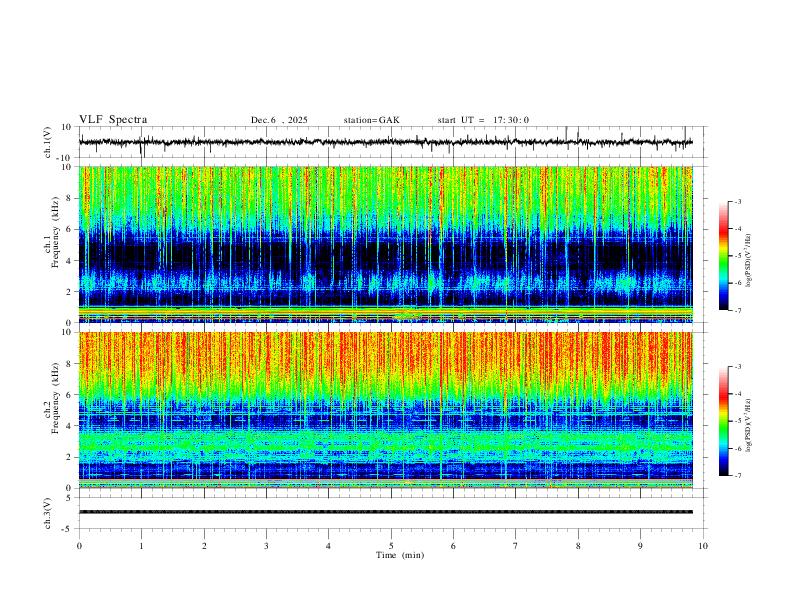Click the "10" tick on the time axis
Screen dimensions: 792x612
703,546
